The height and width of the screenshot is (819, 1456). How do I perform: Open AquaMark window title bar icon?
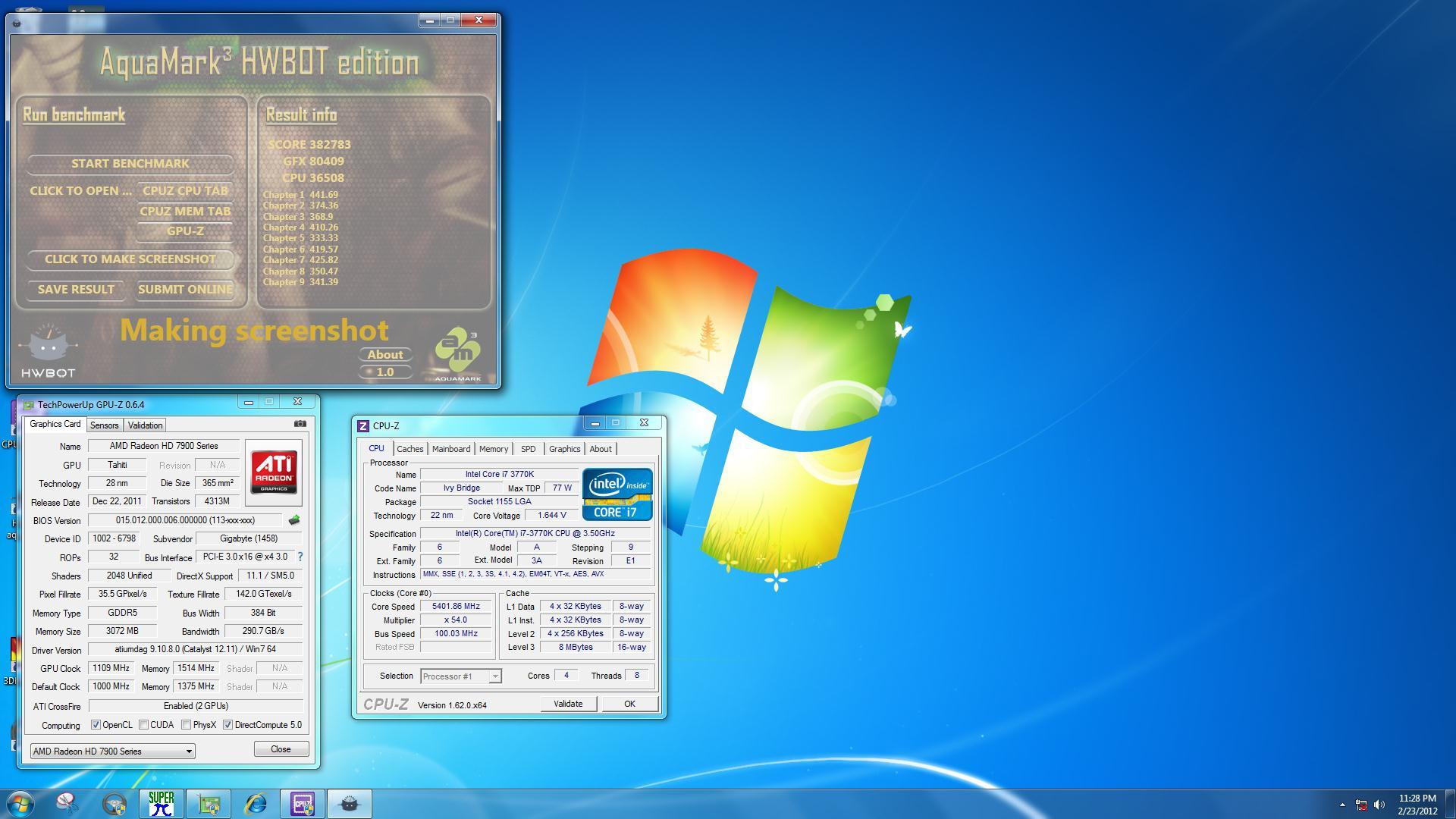click(x=17, y=23)
